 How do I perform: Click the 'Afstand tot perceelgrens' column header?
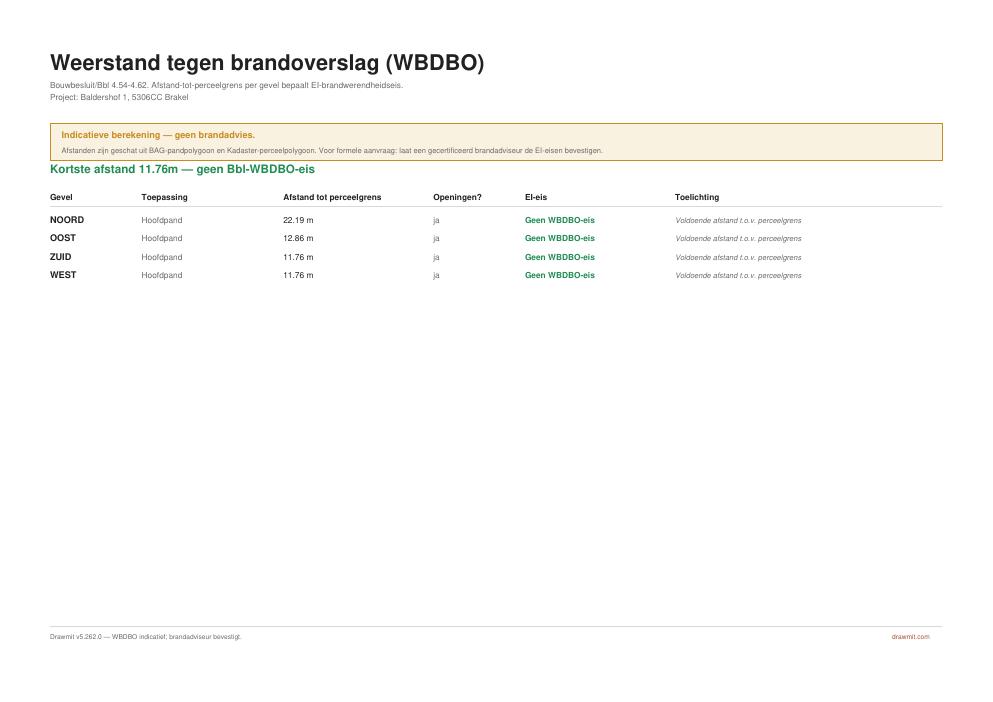[332, 197]
